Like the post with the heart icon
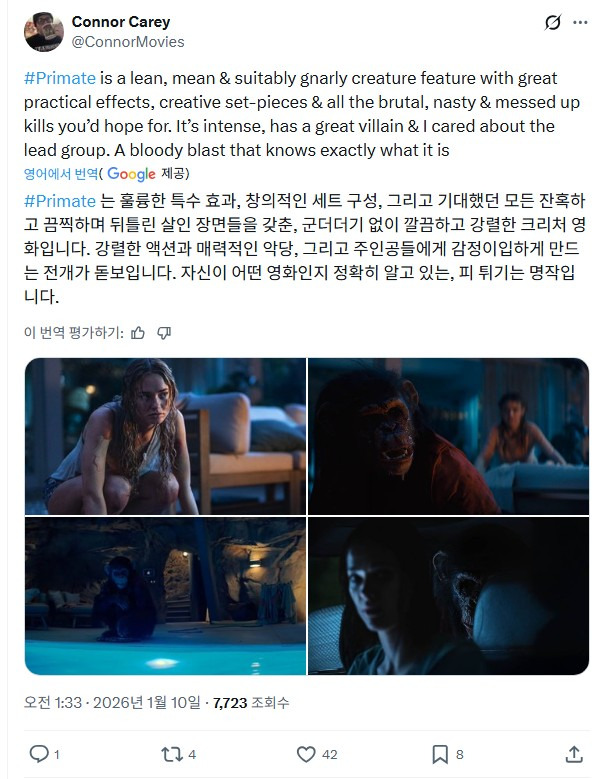This screenshot has width=598, height=779. [x=306, y=754]
